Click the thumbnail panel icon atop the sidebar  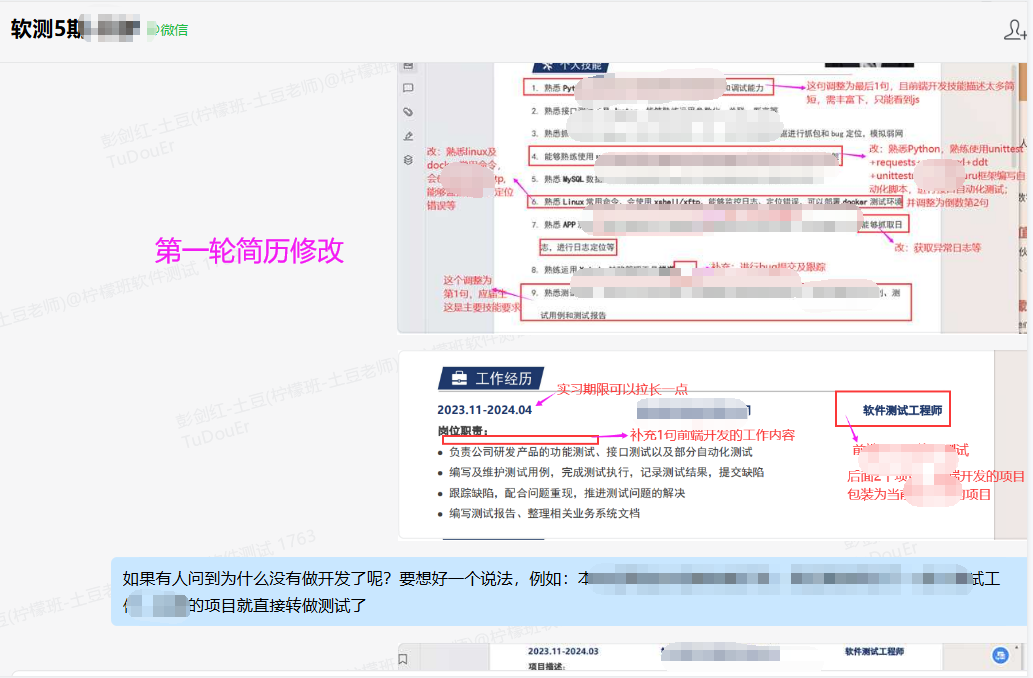coord(408,66)
